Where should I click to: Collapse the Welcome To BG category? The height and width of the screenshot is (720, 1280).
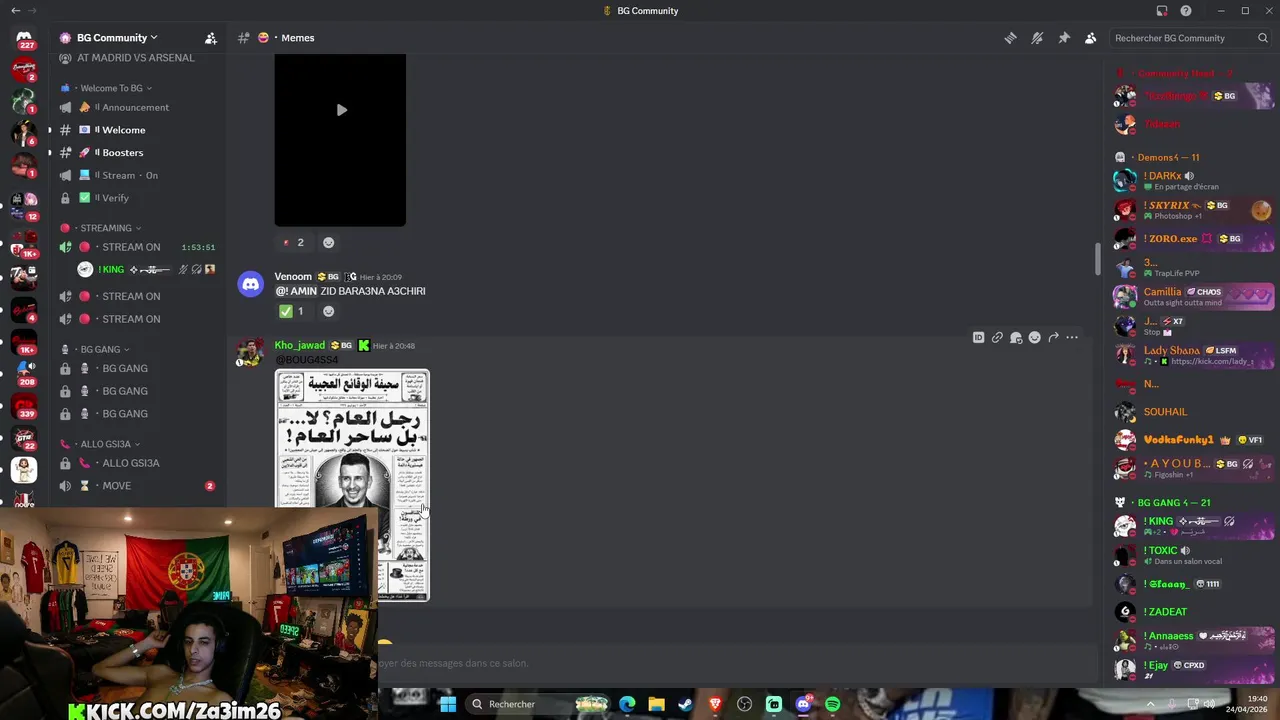click(x=112, y=88)
